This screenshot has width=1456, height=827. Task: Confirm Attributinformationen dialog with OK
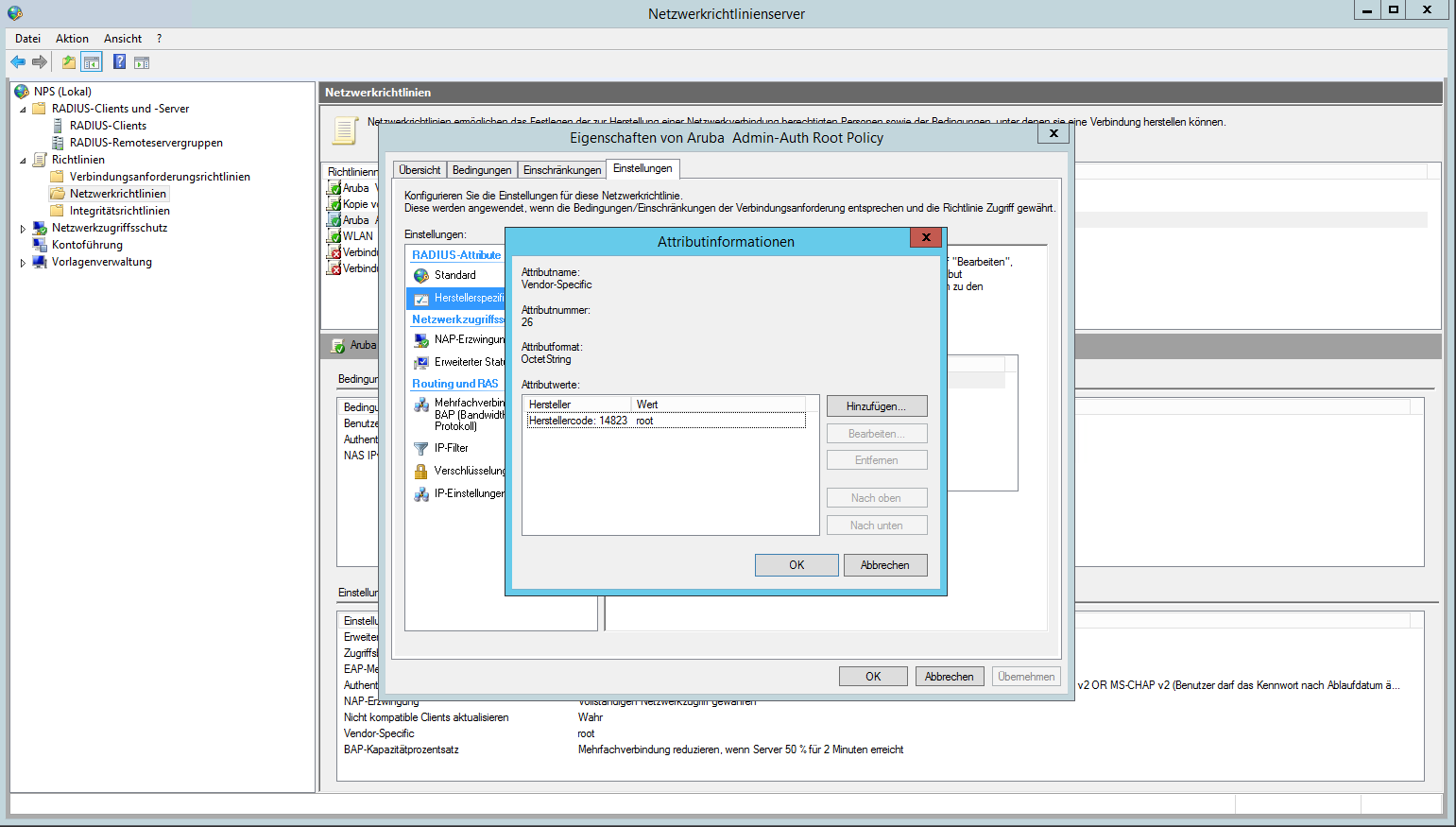[796, 565]
